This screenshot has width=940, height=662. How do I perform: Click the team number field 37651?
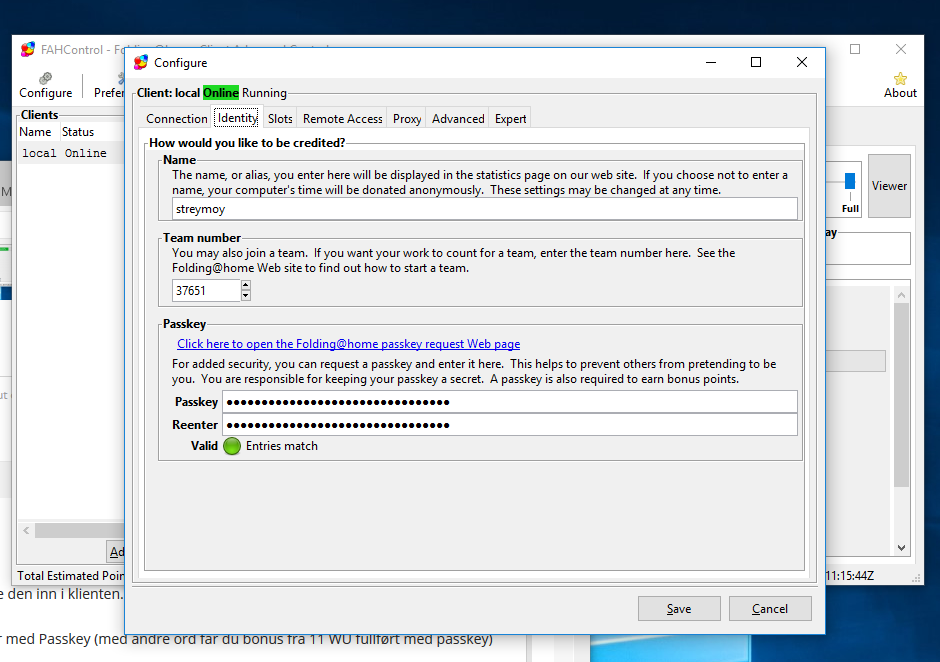tap(206, 290)
